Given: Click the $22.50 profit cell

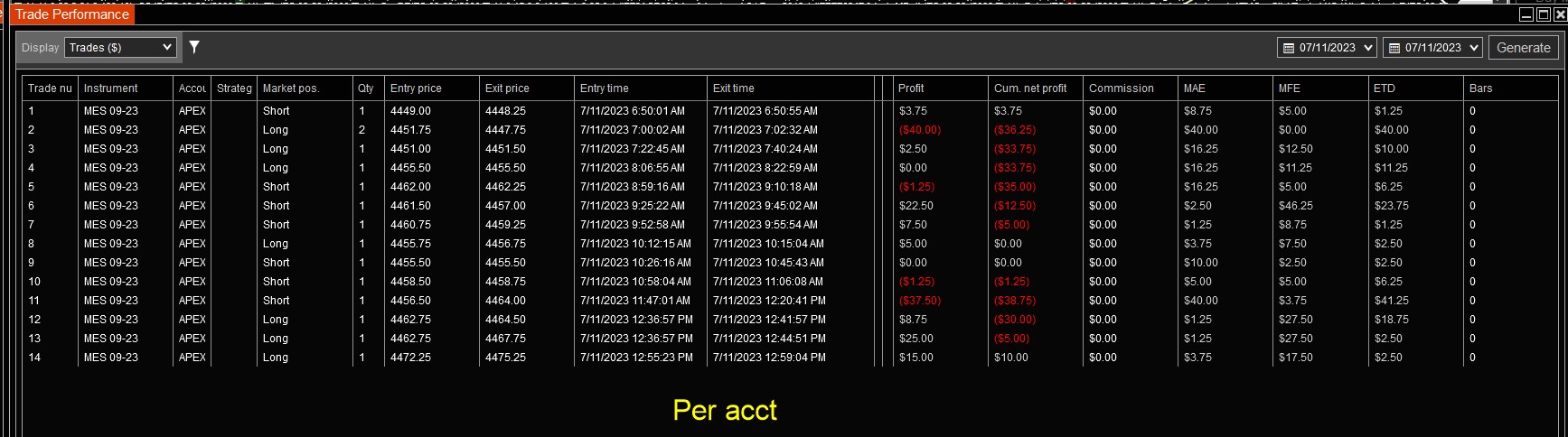Looking at the screenshot, I should click(916, 206).
